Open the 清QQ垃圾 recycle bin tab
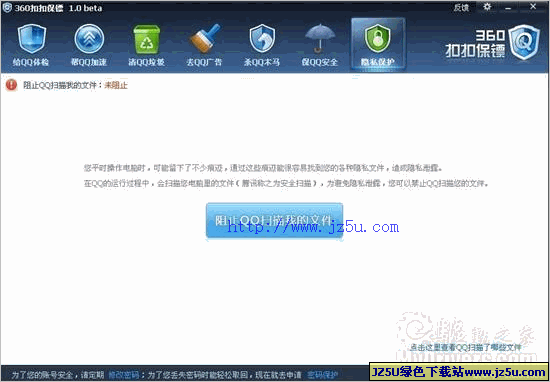550x382 pixels. [x=146, y=45]
